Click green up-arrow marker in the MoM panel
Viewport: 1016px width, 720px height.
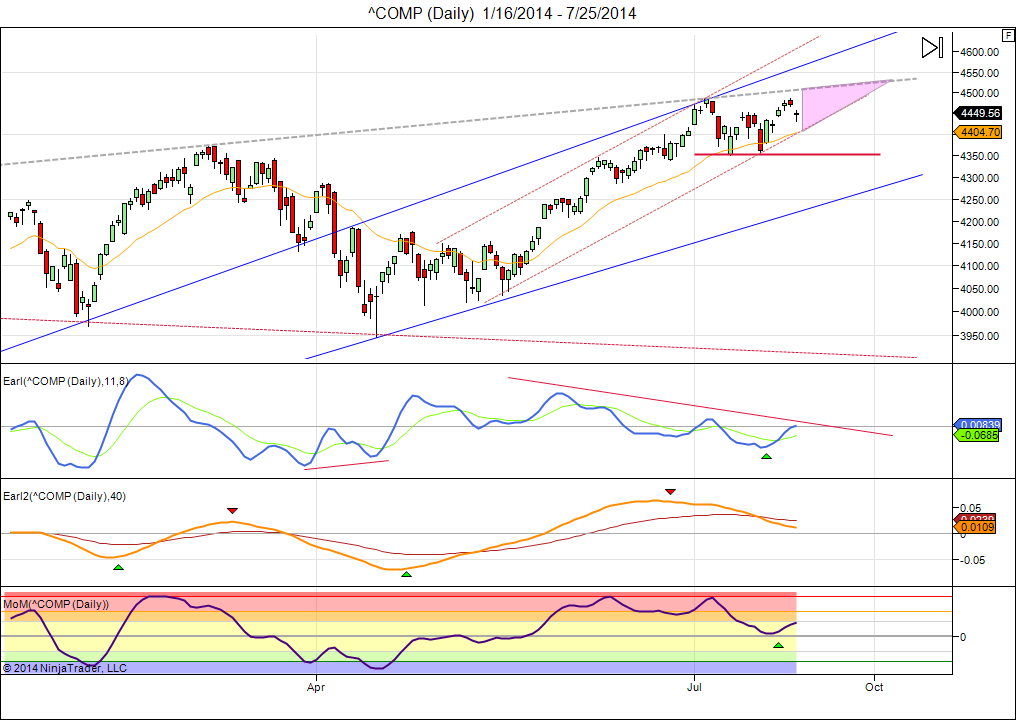[778, 645]
